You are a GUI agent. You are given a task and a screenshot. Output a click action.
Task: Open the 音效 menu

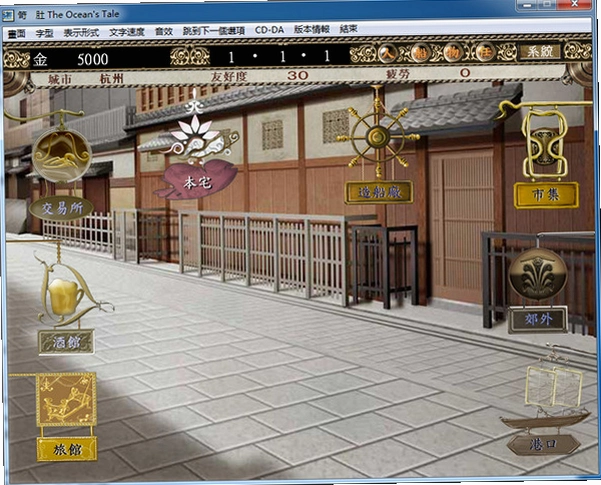164,31
